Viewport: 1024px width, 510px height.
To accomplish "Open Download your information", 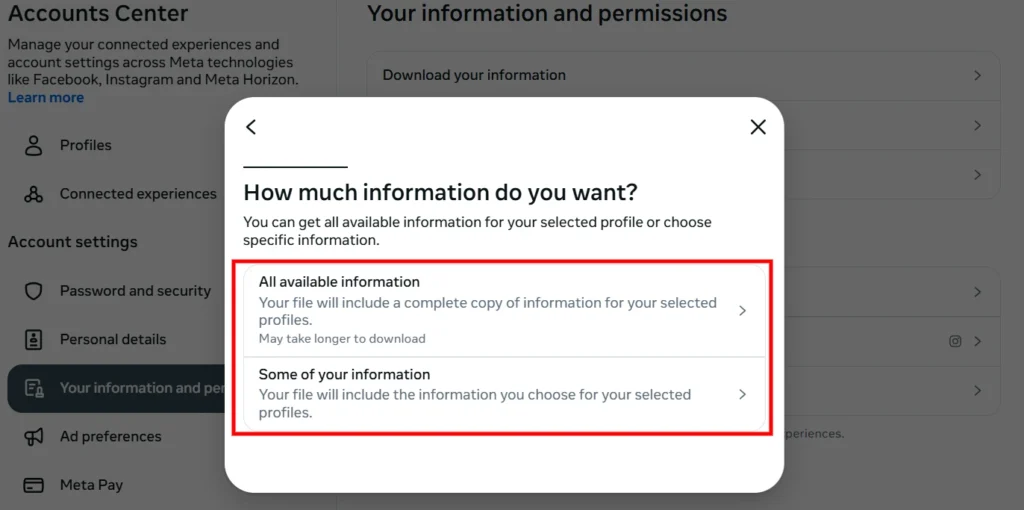I will [683, 76].
